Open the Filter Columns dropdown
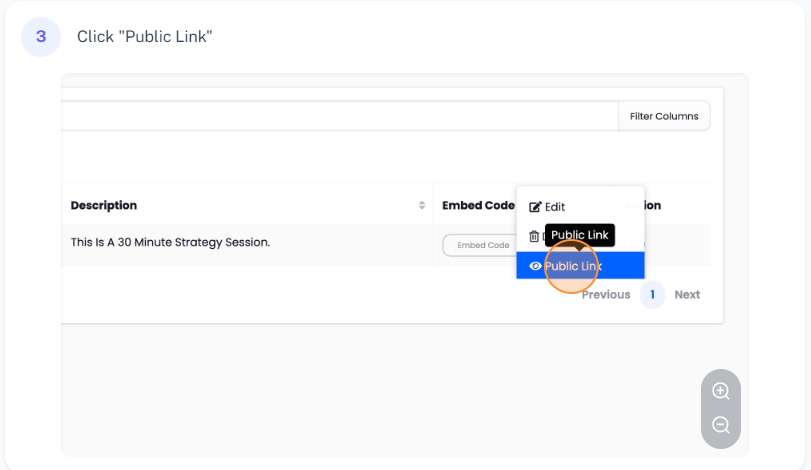This screenshot has width=811, height=470. (x=664, y=116)
